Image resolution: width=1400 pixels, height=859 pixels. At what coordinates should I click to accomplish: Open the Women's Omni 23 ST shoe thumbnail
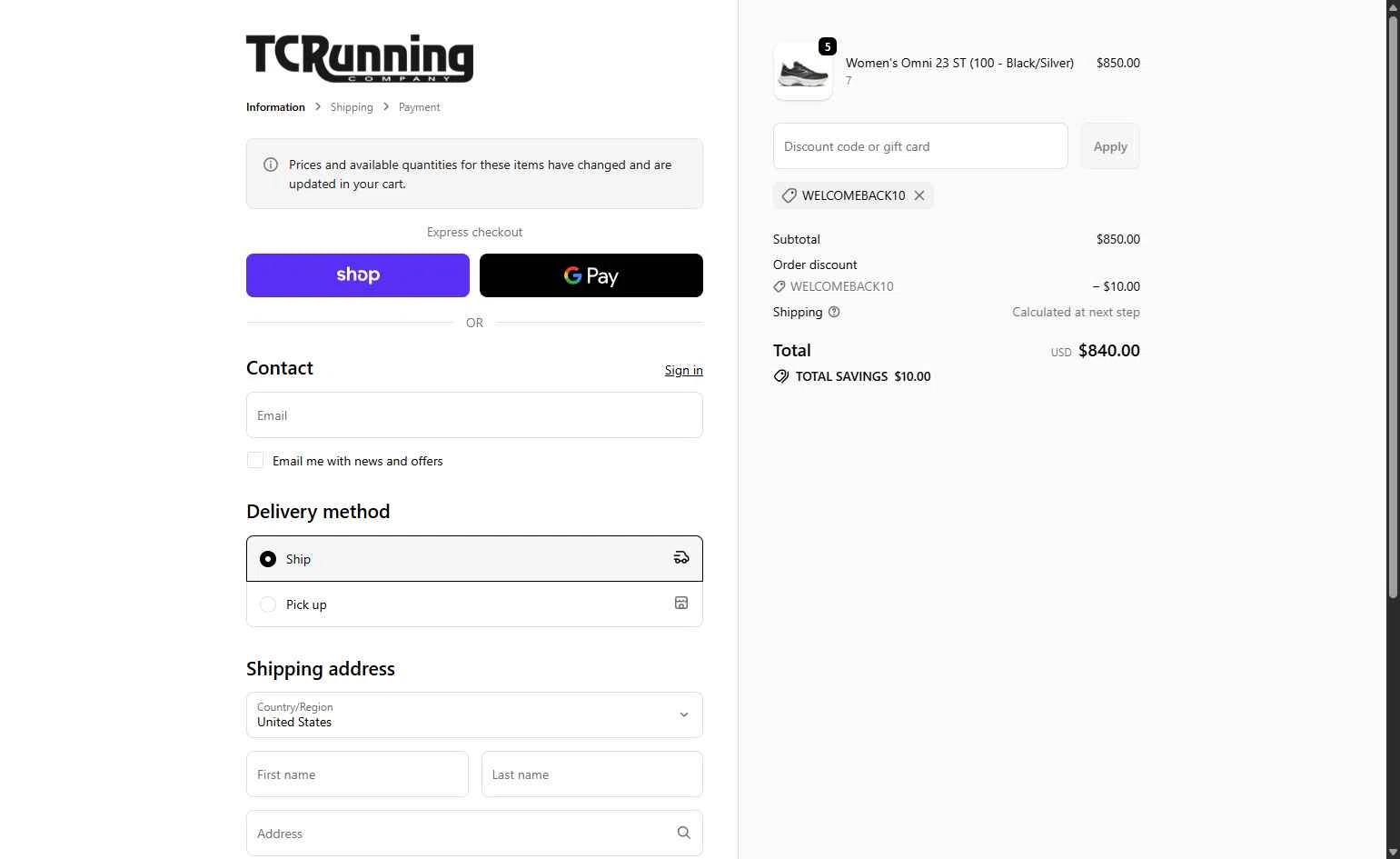[x=803, y=71]
